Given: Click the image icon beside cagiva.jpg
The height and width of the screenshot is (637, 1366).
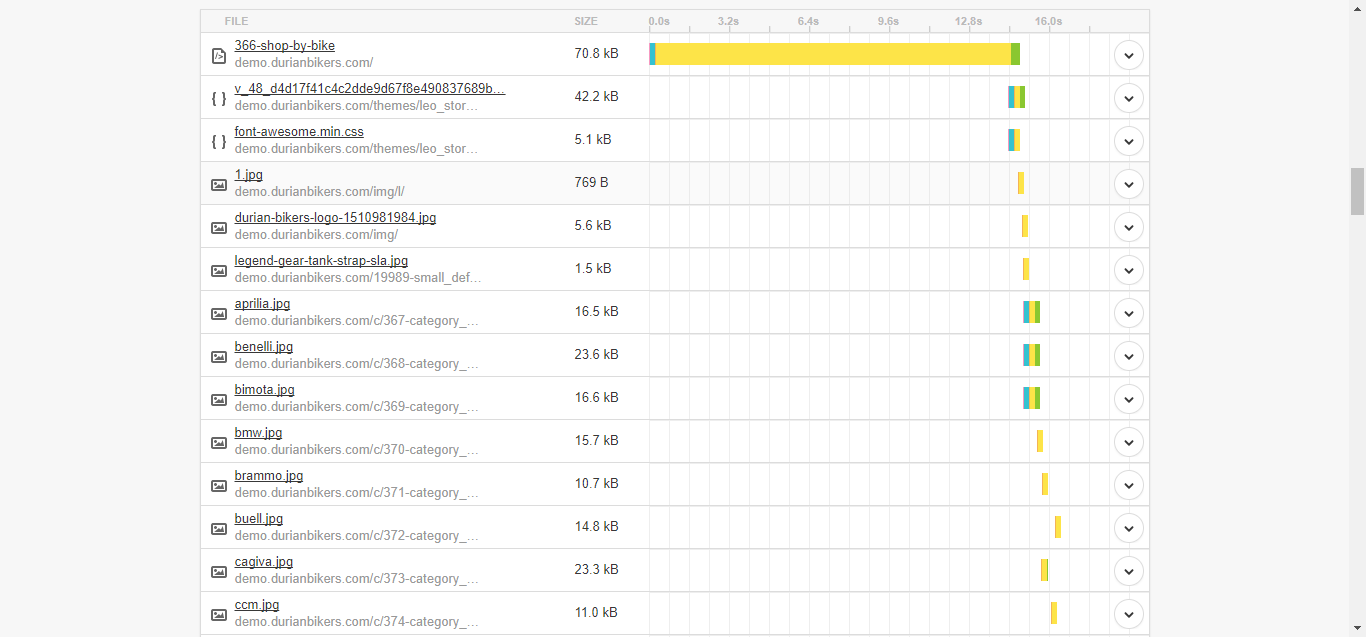Looking at the screenshot, I should [219, 572].
